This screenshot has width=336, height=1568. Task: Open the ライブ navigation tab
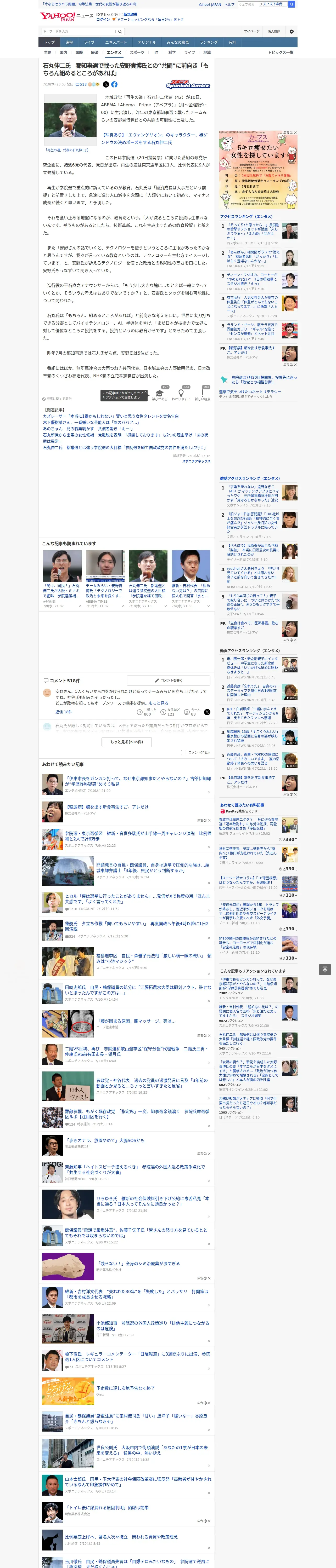tap(89, 43)
